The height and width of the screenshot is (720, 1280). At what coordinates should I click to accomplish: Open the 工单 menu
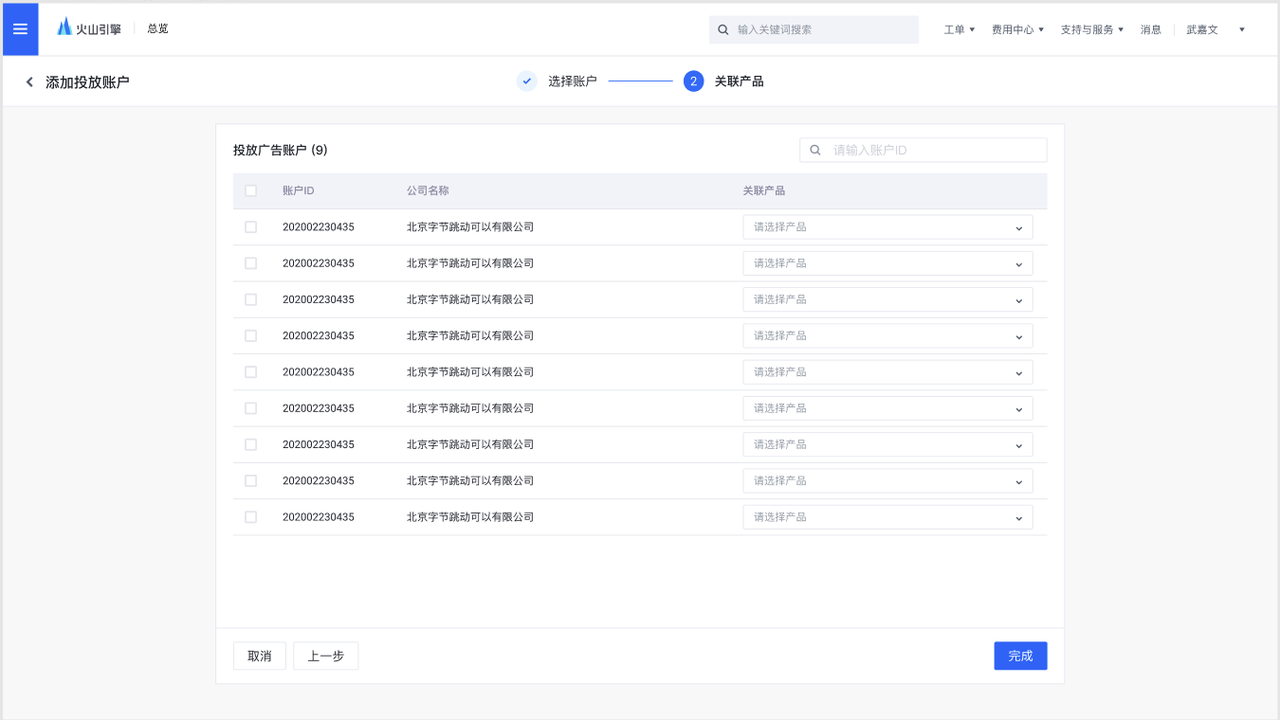[x=959, y=30]
